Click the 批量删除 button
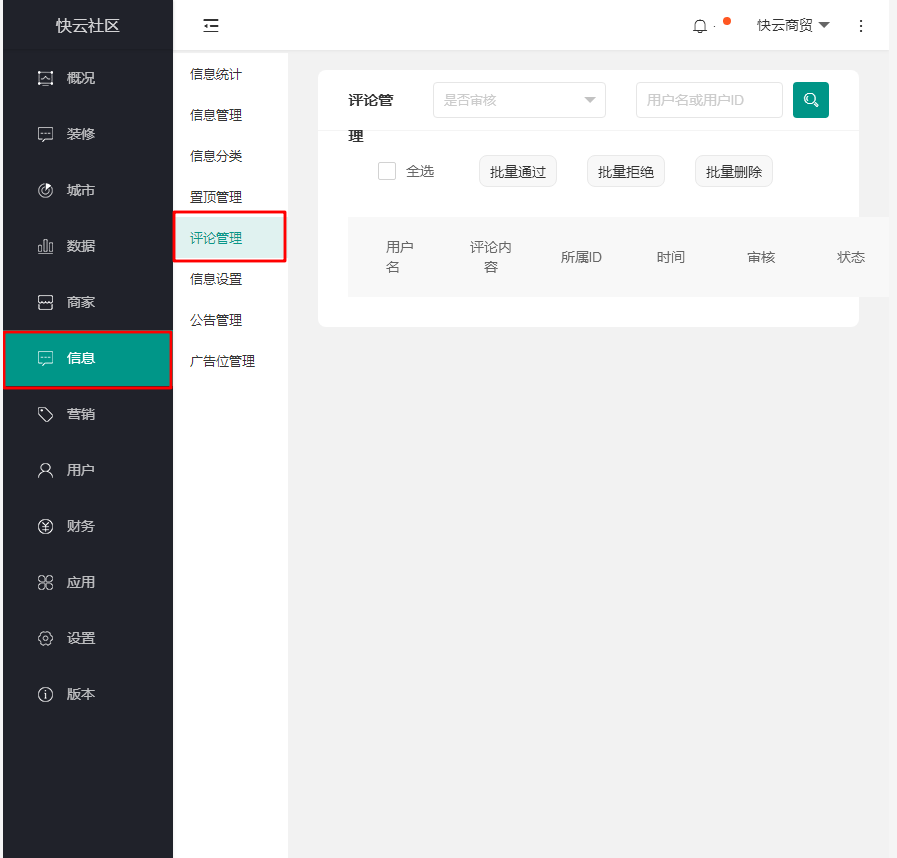897x858 pixels. 733,172
